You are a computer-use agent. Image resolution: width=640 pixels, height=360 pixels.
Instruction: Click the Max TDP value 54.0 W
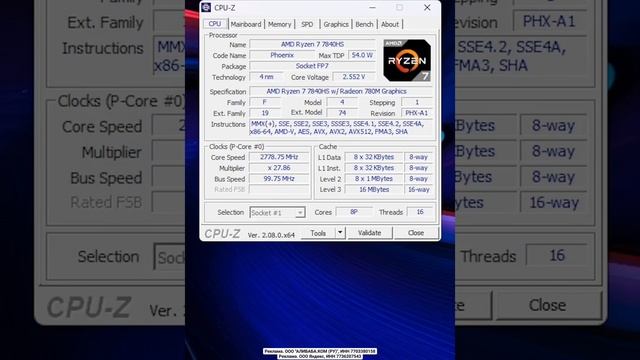click(362, 55)
